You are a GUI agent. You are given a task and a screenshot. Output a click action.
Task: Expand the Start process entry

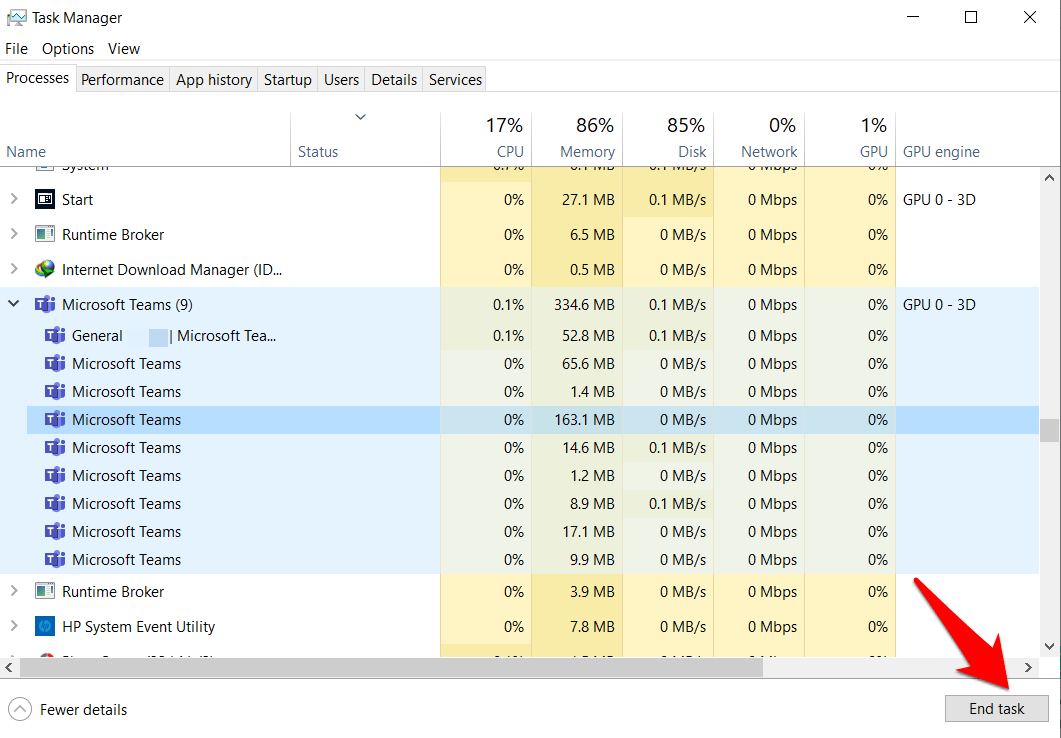(14, 199)
